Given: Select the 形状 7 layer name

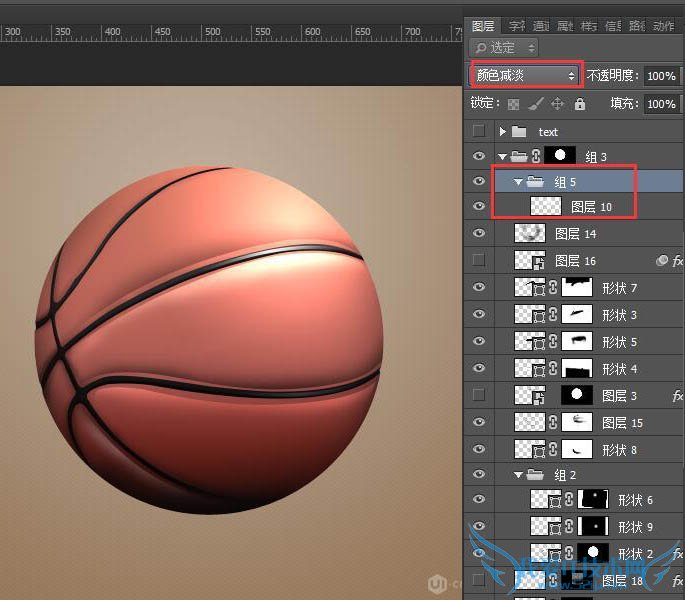Looking at the screenshot, I should (620, 288).
